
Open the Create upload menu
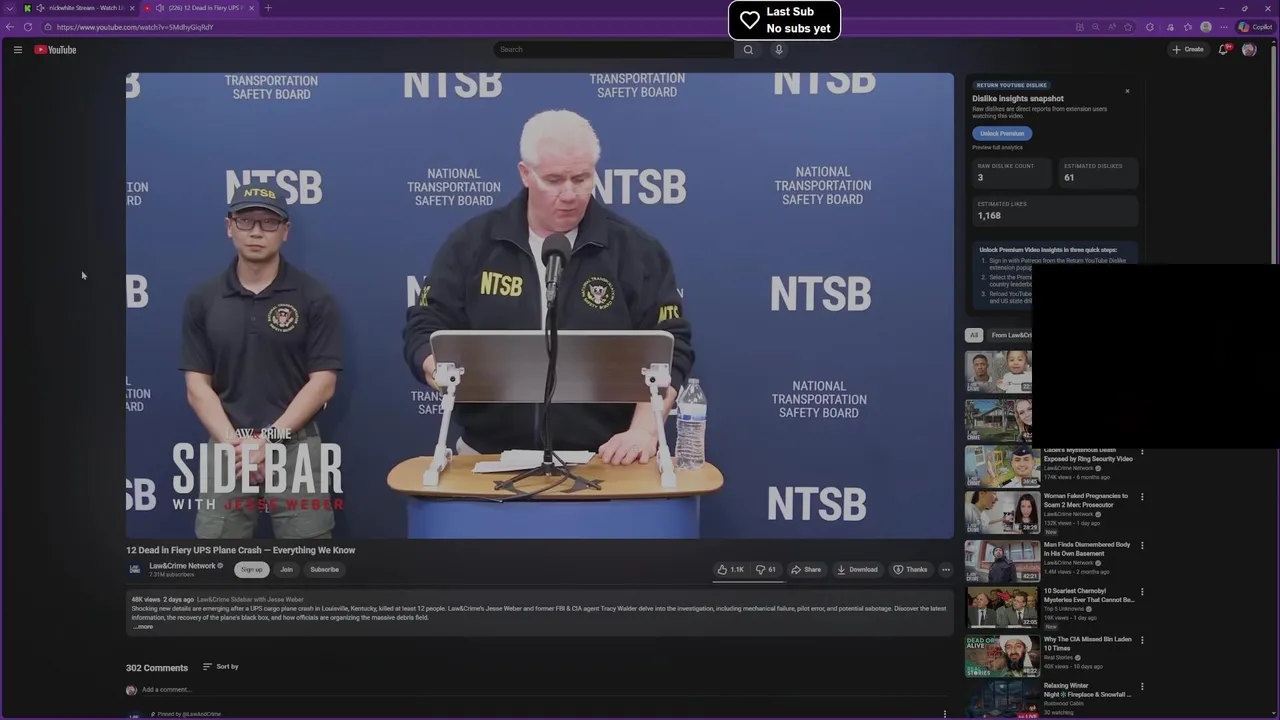tap(1189, 49)
